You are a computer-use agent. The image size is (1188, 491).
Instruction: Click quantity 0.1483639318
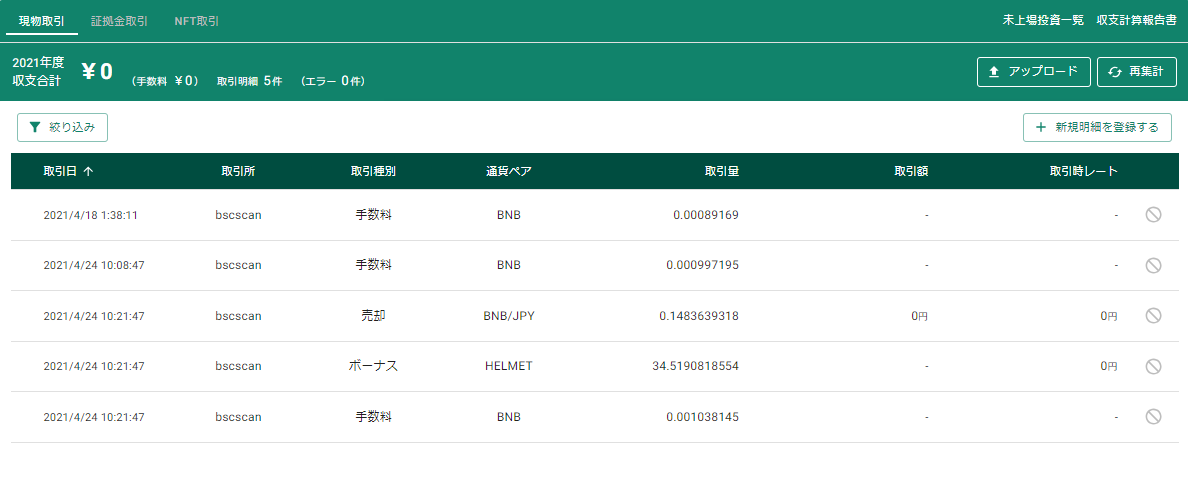(x=699, y=316)
